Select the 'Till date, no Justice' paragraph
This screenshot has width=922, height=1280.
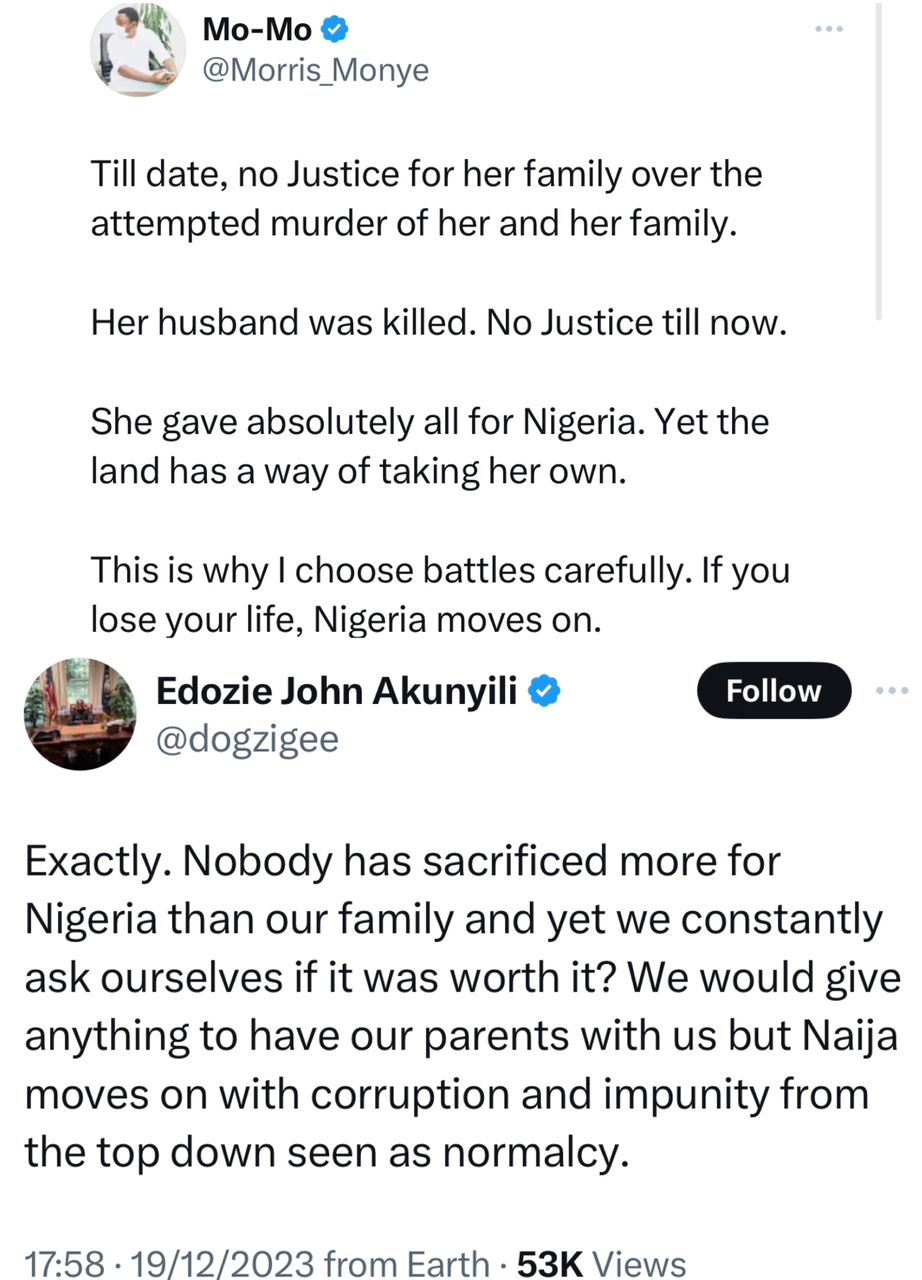(x=425, y=198)
